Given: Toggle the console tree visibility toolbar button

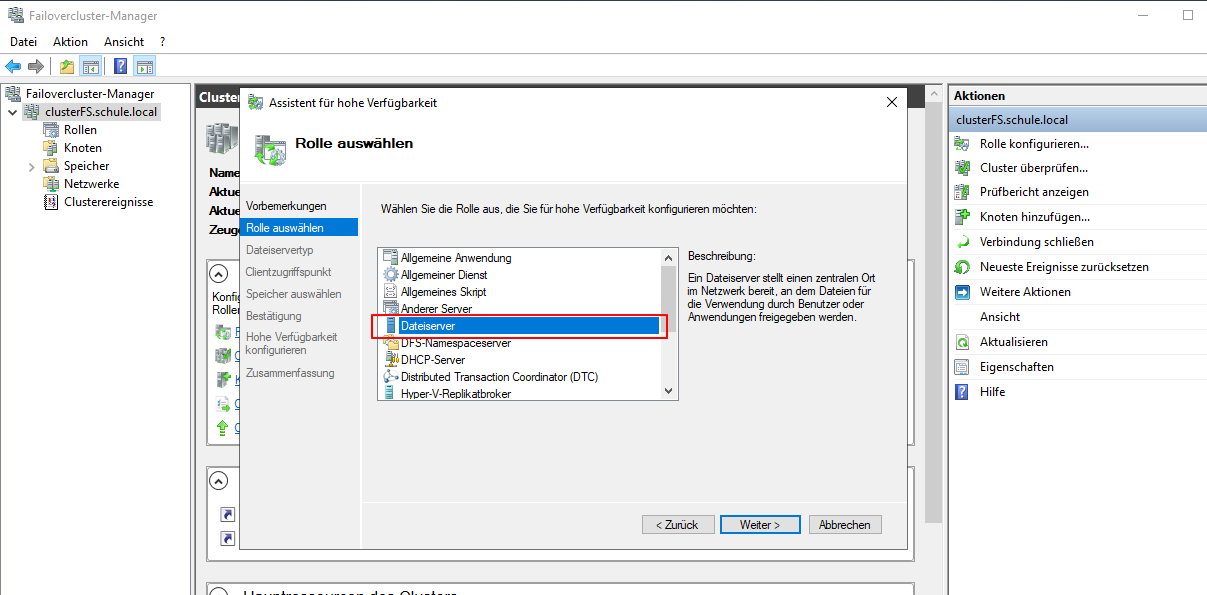Looking at the screenshot, I should (x=89, y=66).
